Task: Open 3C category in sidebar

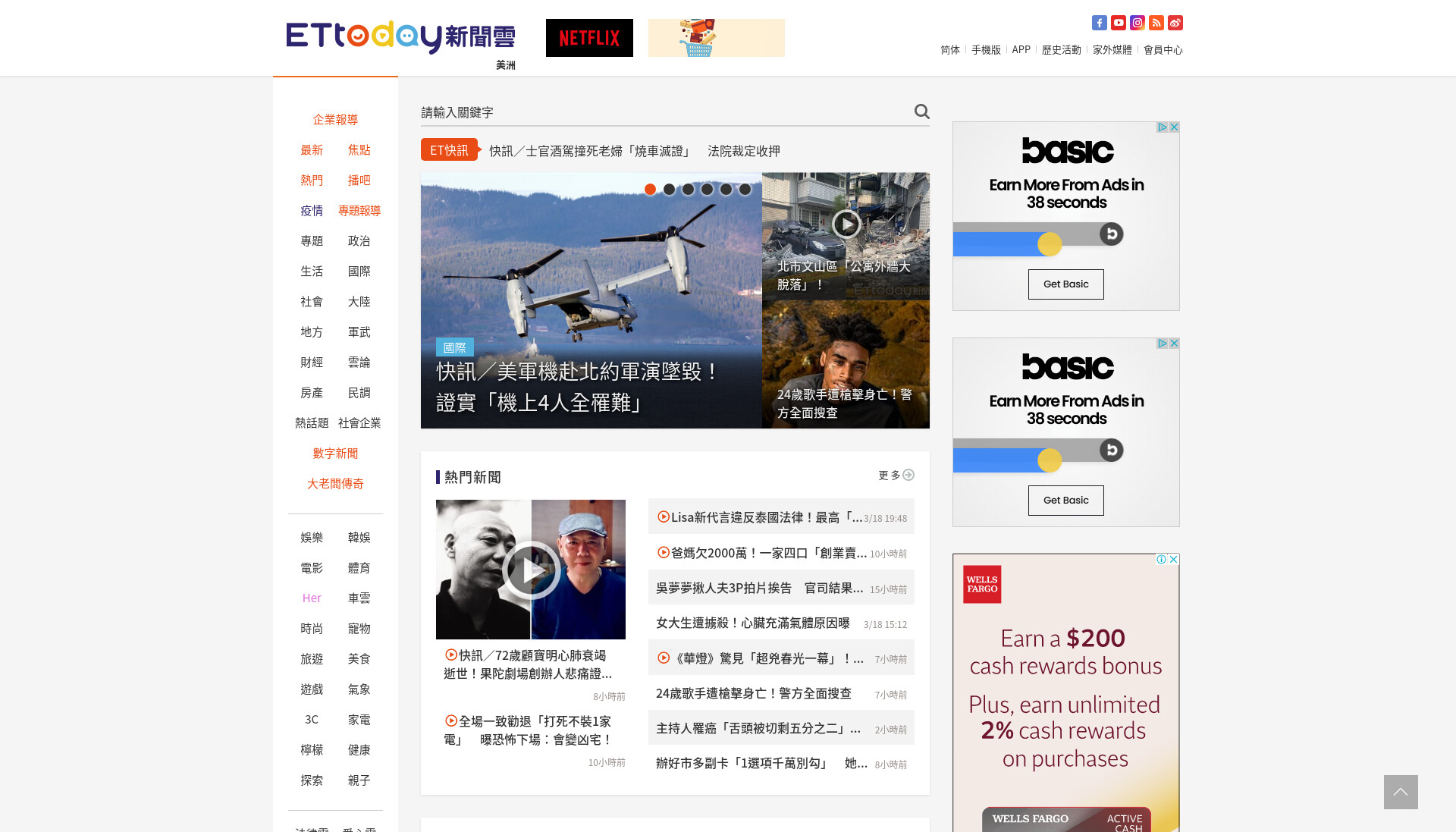Action: [312, 720]
